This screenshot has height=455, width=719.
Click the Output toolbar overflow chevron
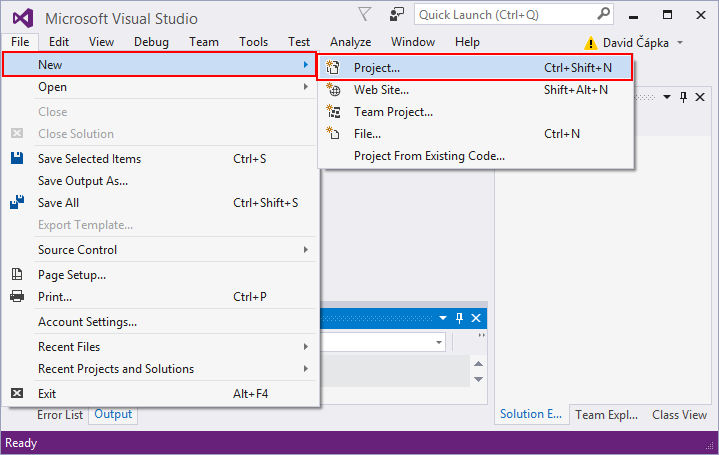(x=481, y=335)
